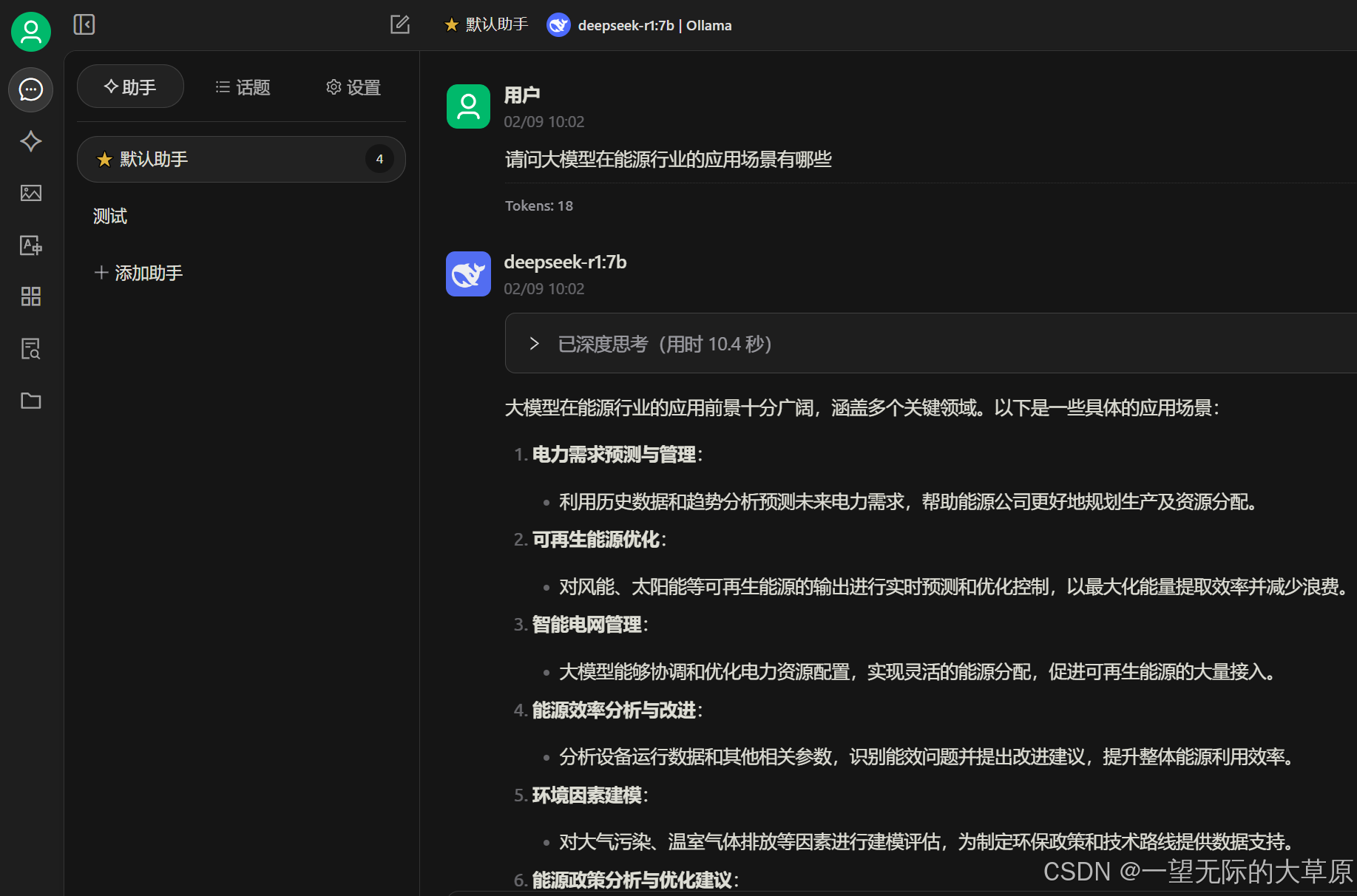The height and width of the screenshot is (896, 1357).
Task: Select the 测试 assistant
Action: (x=110, y=216)
